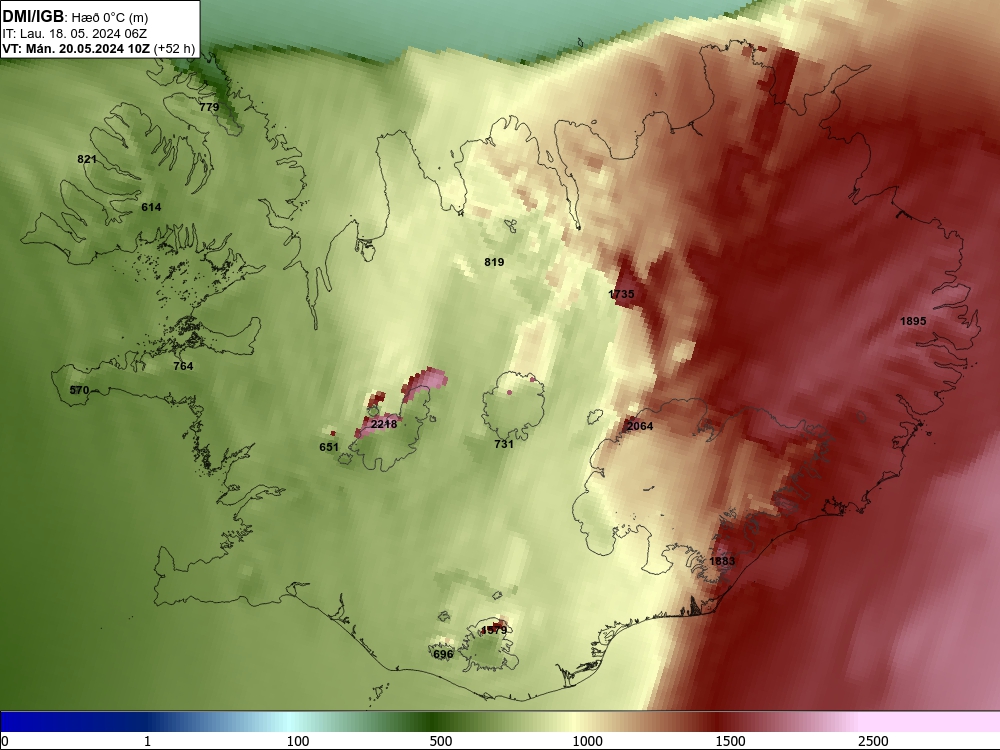The image size is (1000, 750).
Task: Click the 614 value in Westfjords
Action: pyautogui.click(x=151, y=207)
